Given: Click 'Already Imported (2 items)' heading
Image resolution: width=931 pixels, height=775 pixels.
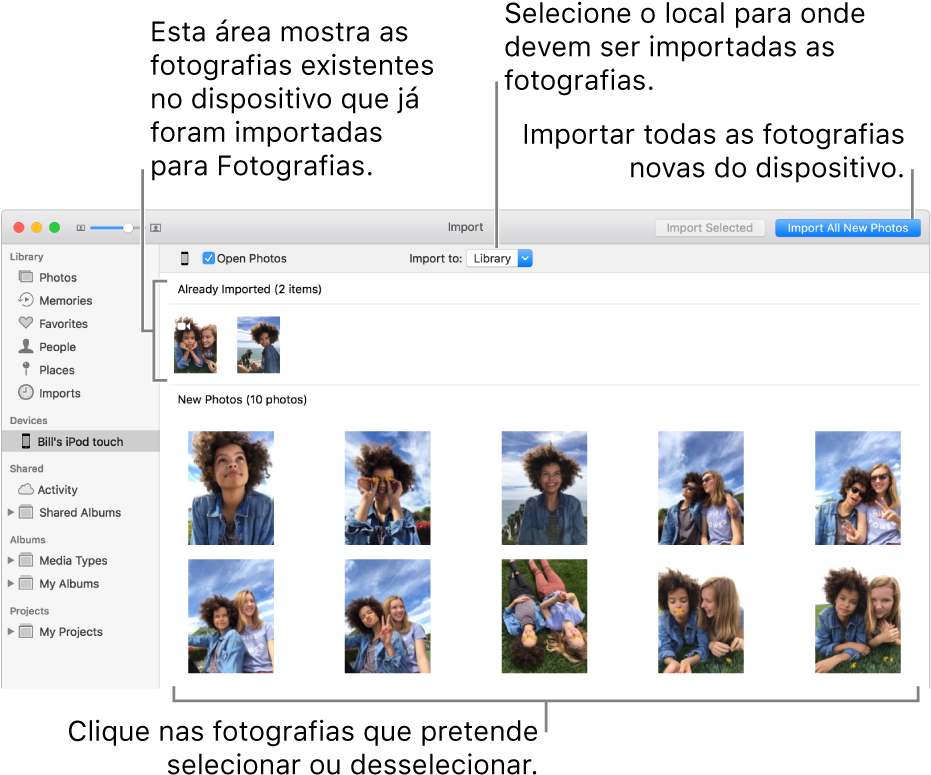Looking at the screenshot, I should [x=249, y=289].
